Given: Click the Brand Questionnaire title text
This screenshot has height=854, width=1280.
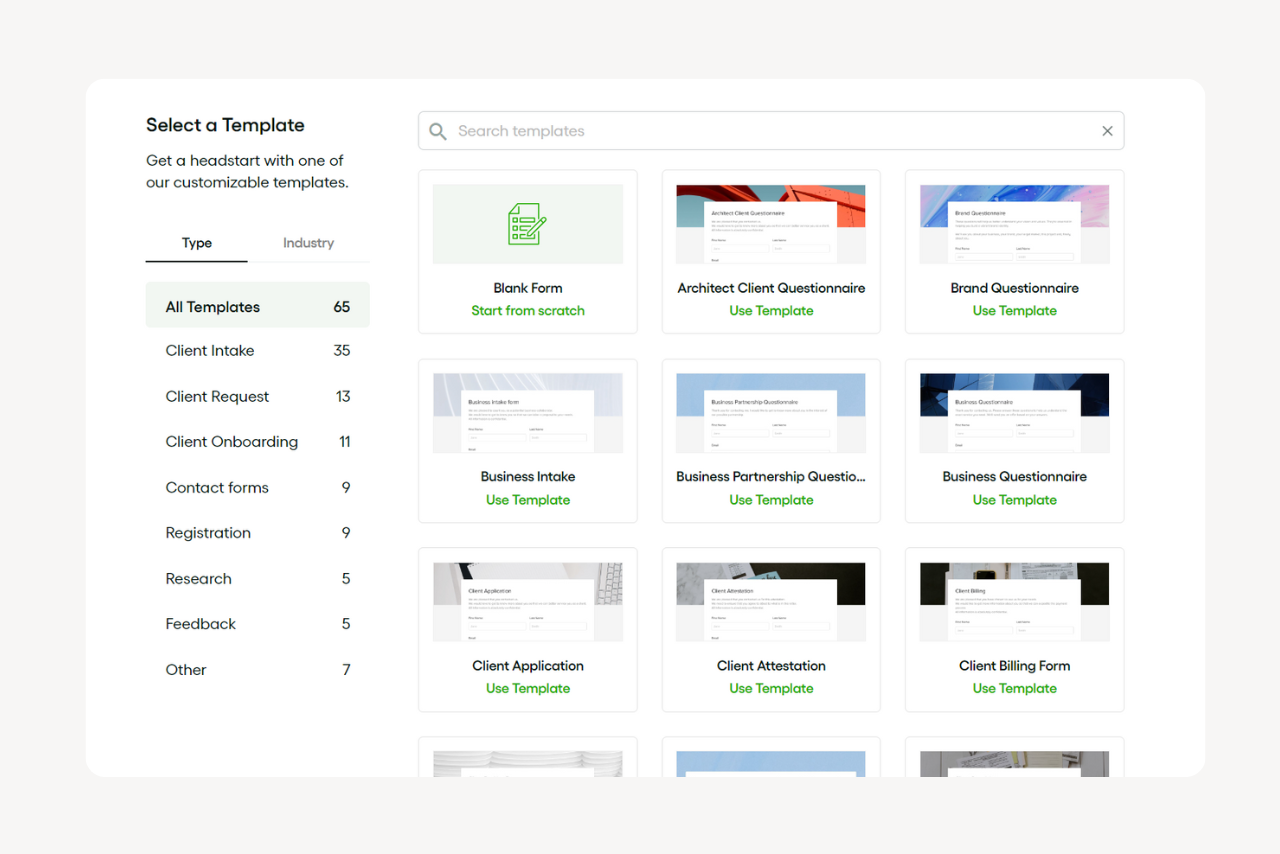Looking at the screenshot, I should click(1015, 288).
